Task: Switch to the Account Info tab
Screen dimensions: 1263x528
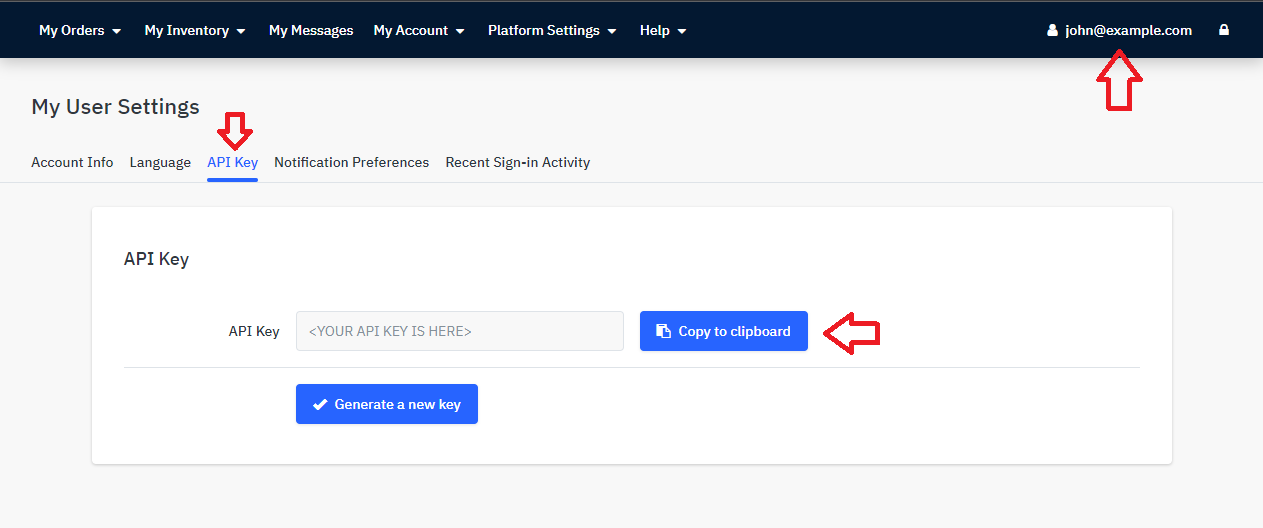Action: tap(72, 162)
